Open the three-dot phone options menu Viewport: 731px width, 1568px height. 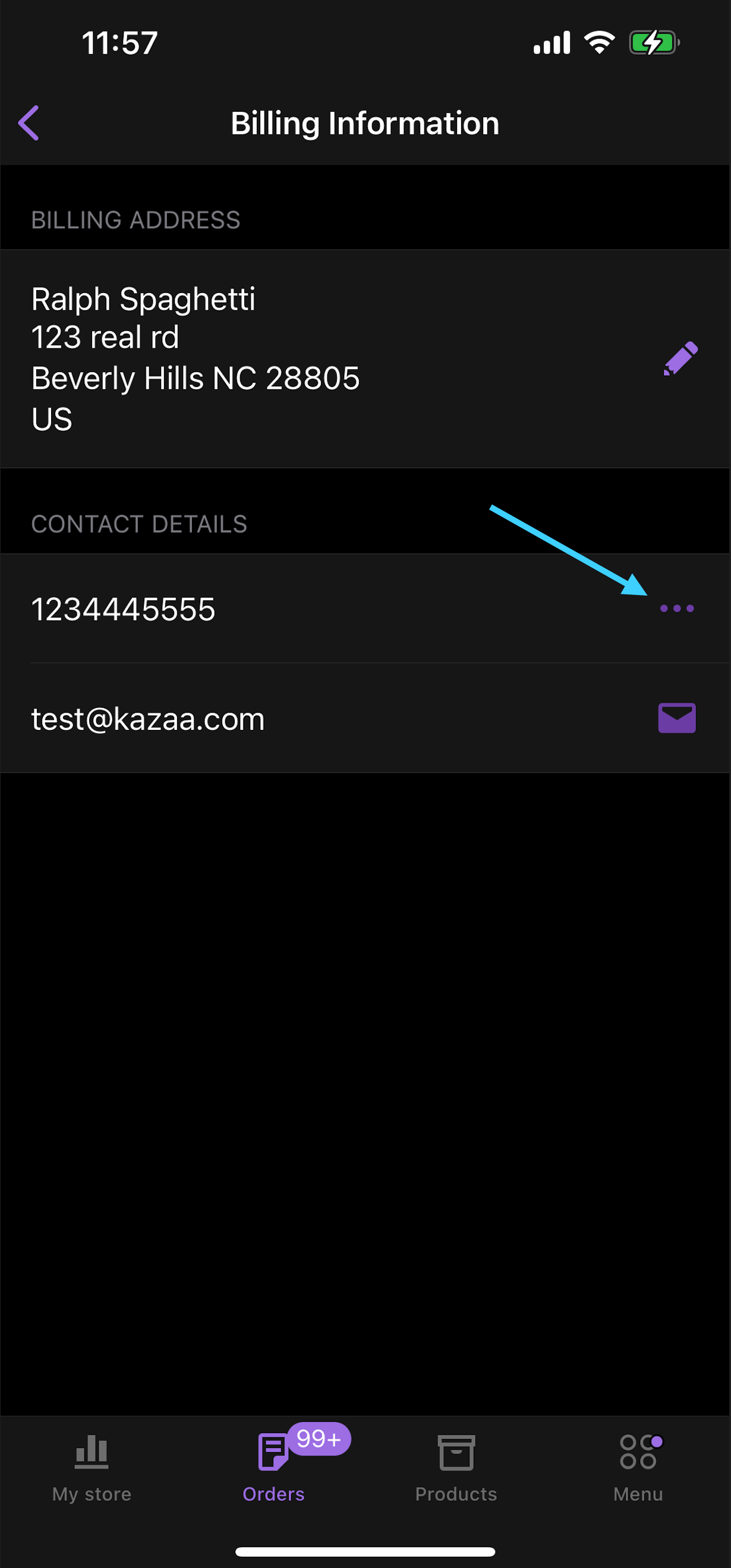tap(677, 608)
